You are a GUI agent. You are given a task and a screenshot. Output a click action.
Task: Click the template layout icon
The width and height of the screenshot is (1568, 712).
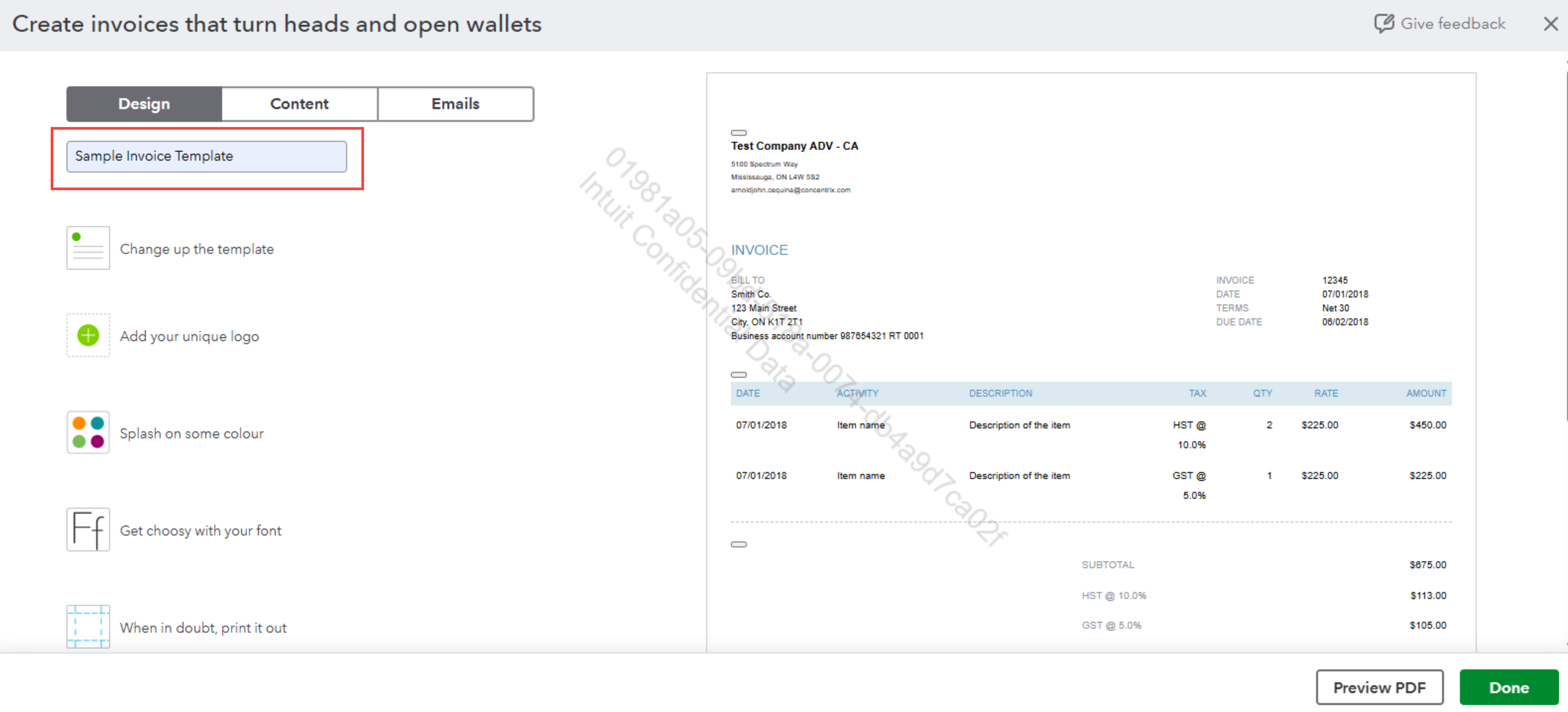88,248
